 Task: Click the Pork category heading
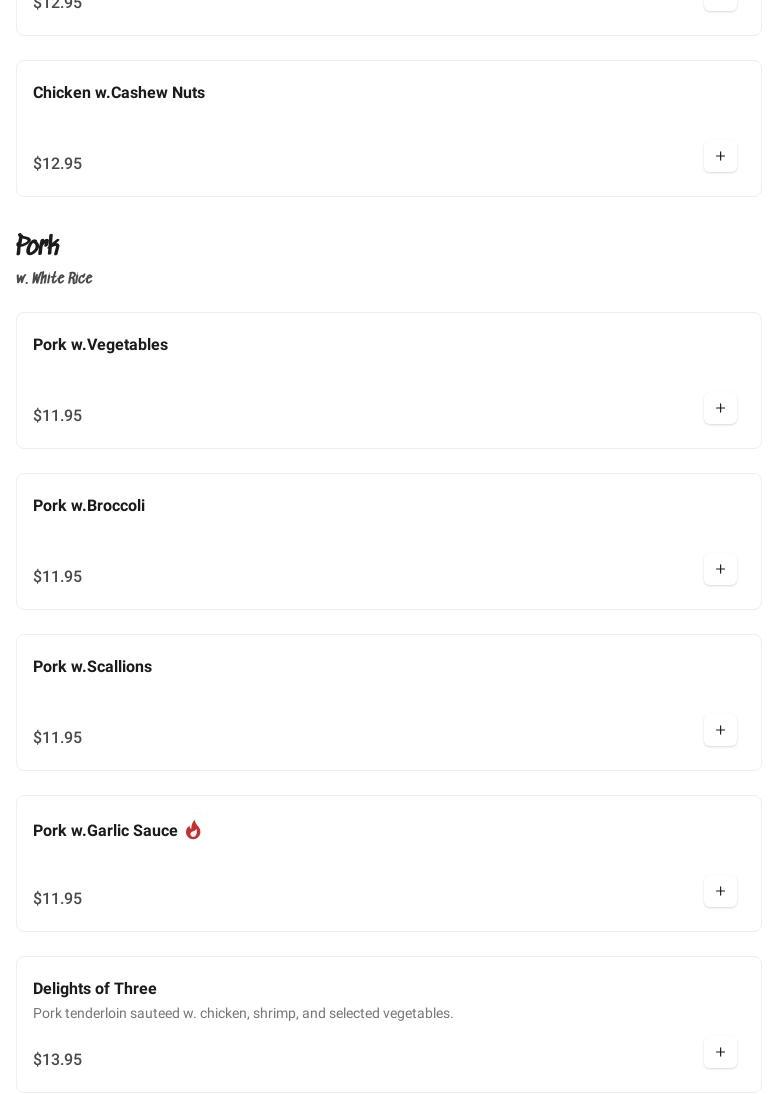(x=38, y=245)
